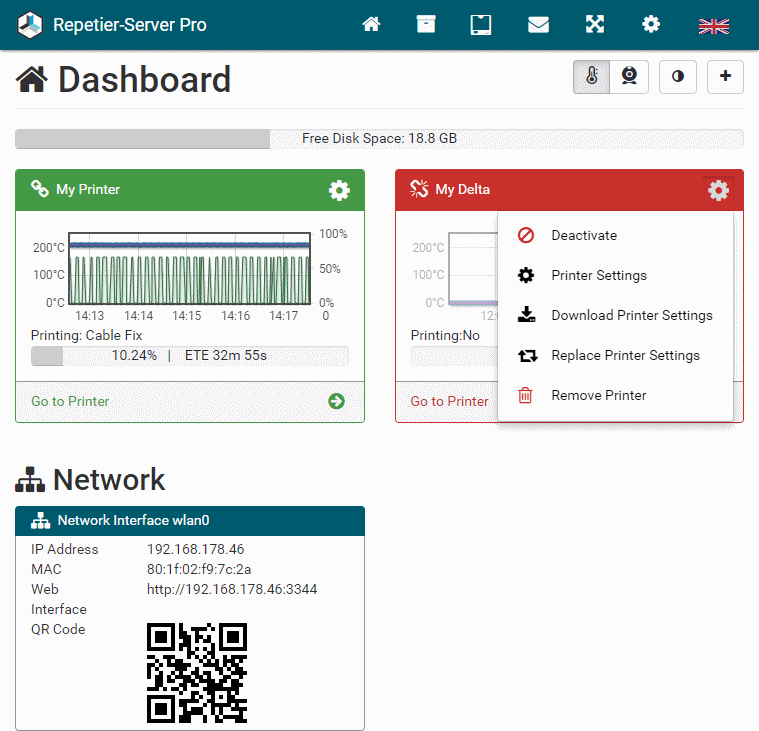The height and width of the screenshot is (731, 759).
Task: Toggle the temperature graph view button
Action: pyautogui.click(x=591, y=77)
